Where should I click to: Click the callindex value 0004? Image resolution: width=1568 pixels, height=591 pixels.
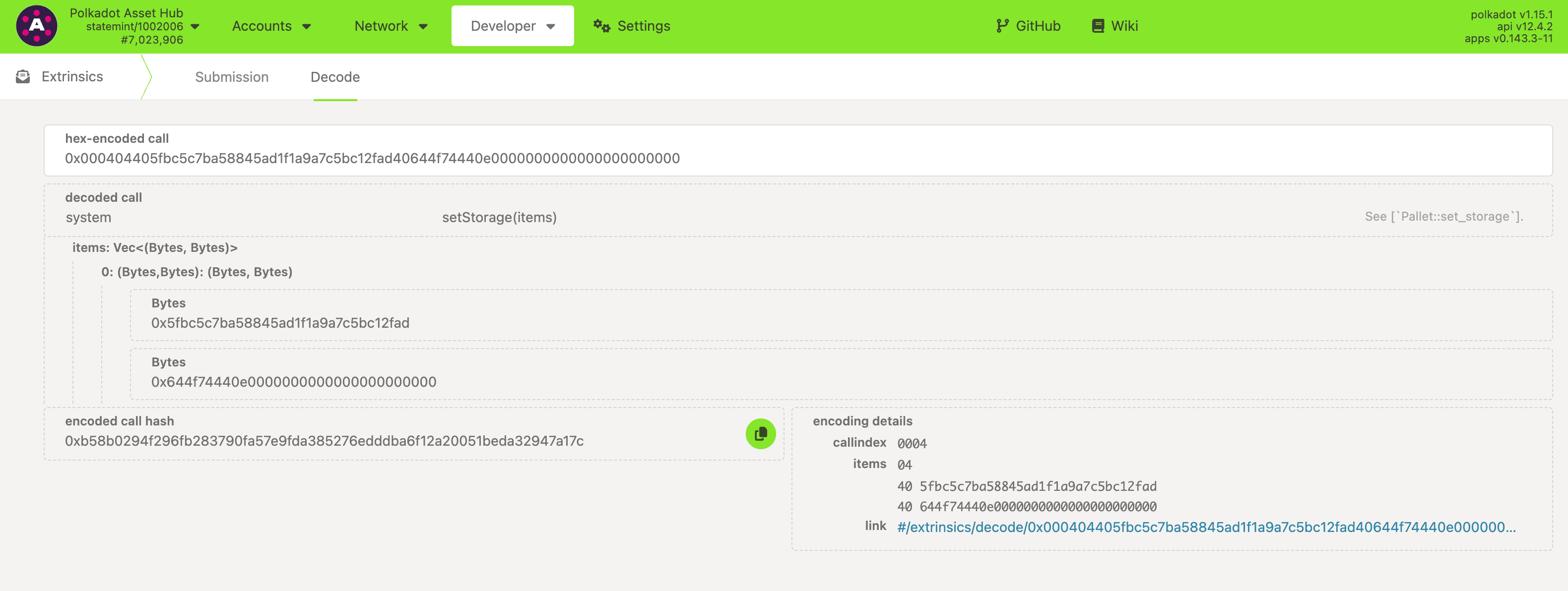point(912,443)
